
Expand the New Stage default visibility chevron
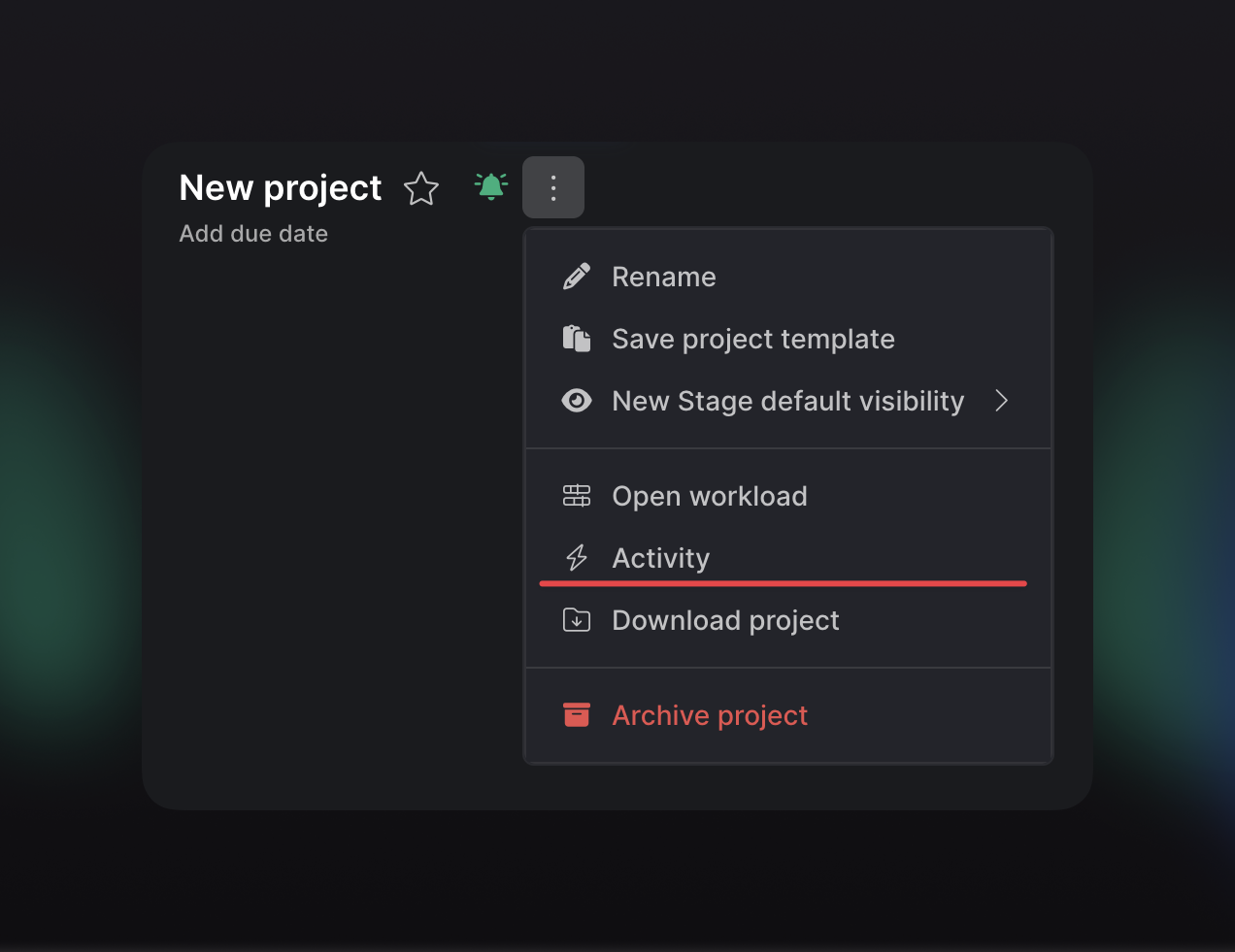1002,401
